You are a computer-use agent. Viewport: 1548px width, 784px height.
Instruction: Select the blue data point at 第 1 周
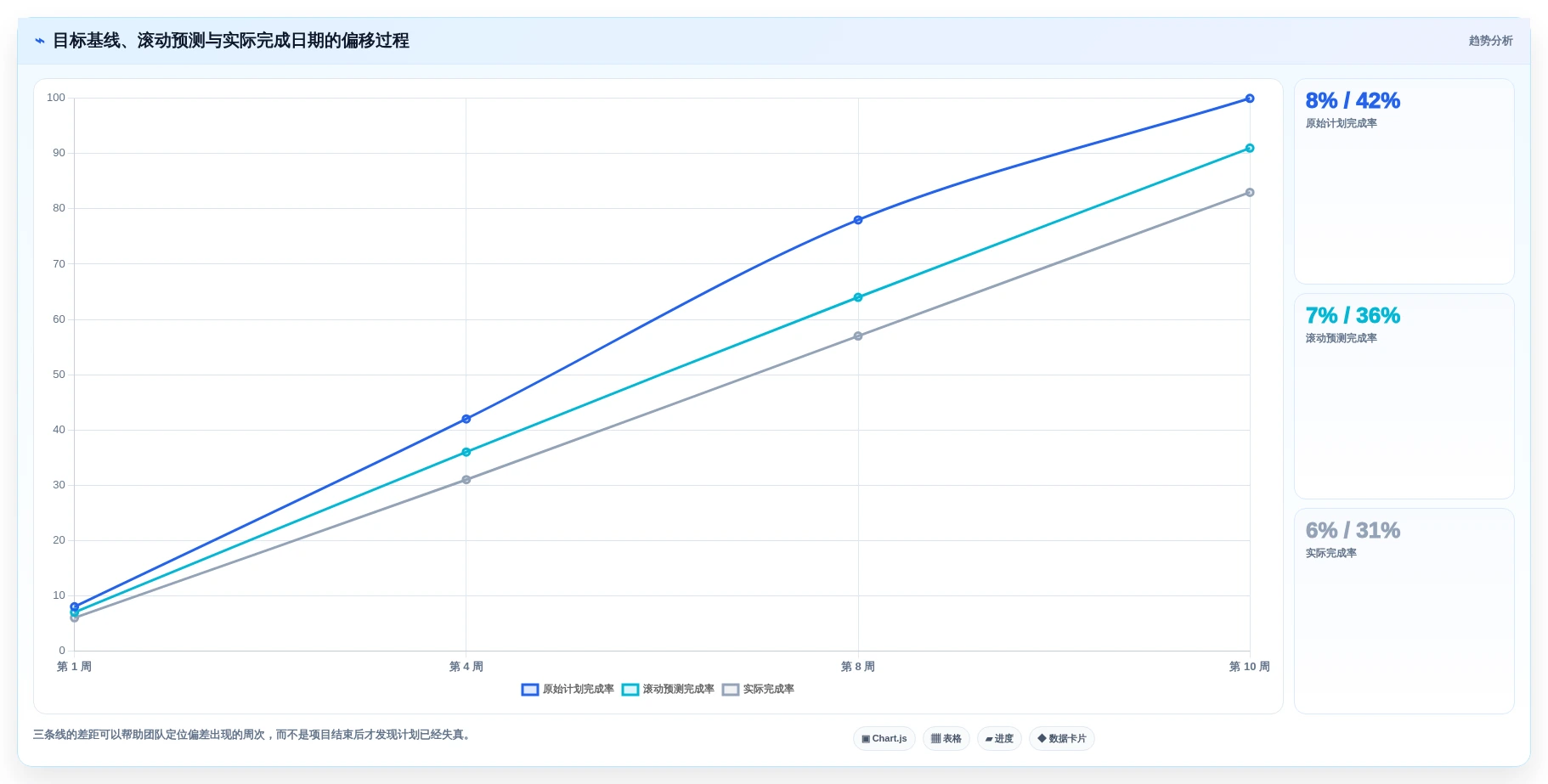click(75, 606)
